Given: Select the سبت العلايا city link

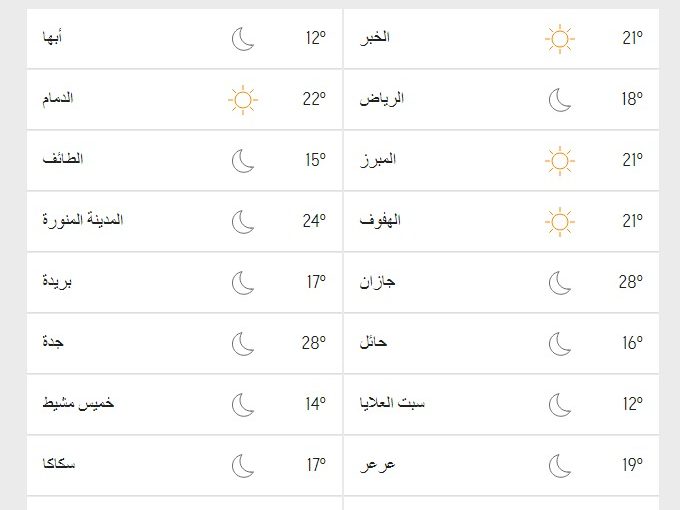Looking at the screenshot, I should pos(392,404).
